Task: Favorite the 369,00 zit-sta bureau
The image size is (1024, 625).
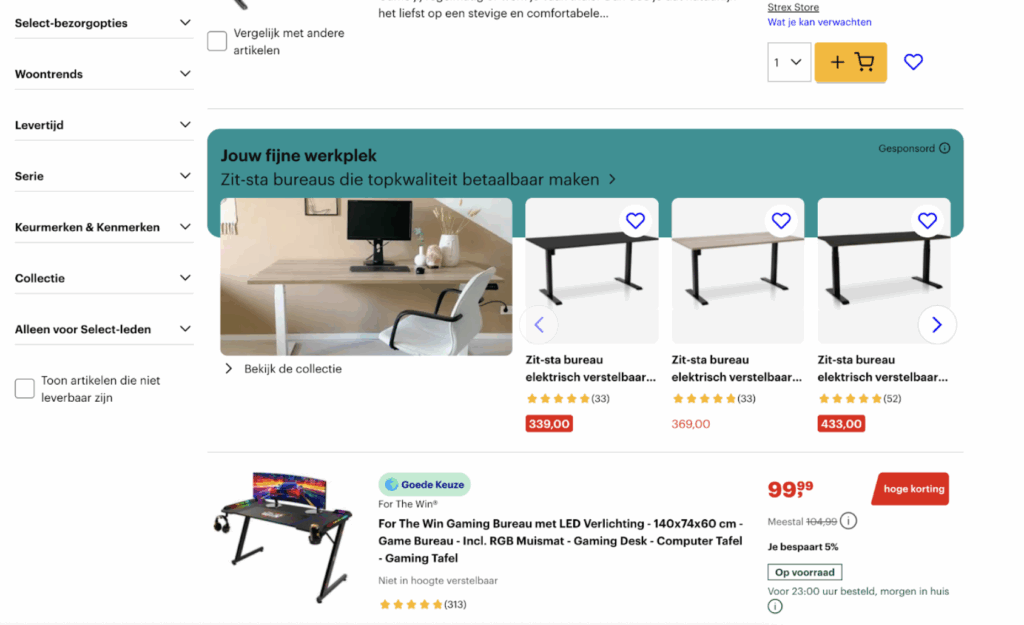Action: (x=781, y=221)
